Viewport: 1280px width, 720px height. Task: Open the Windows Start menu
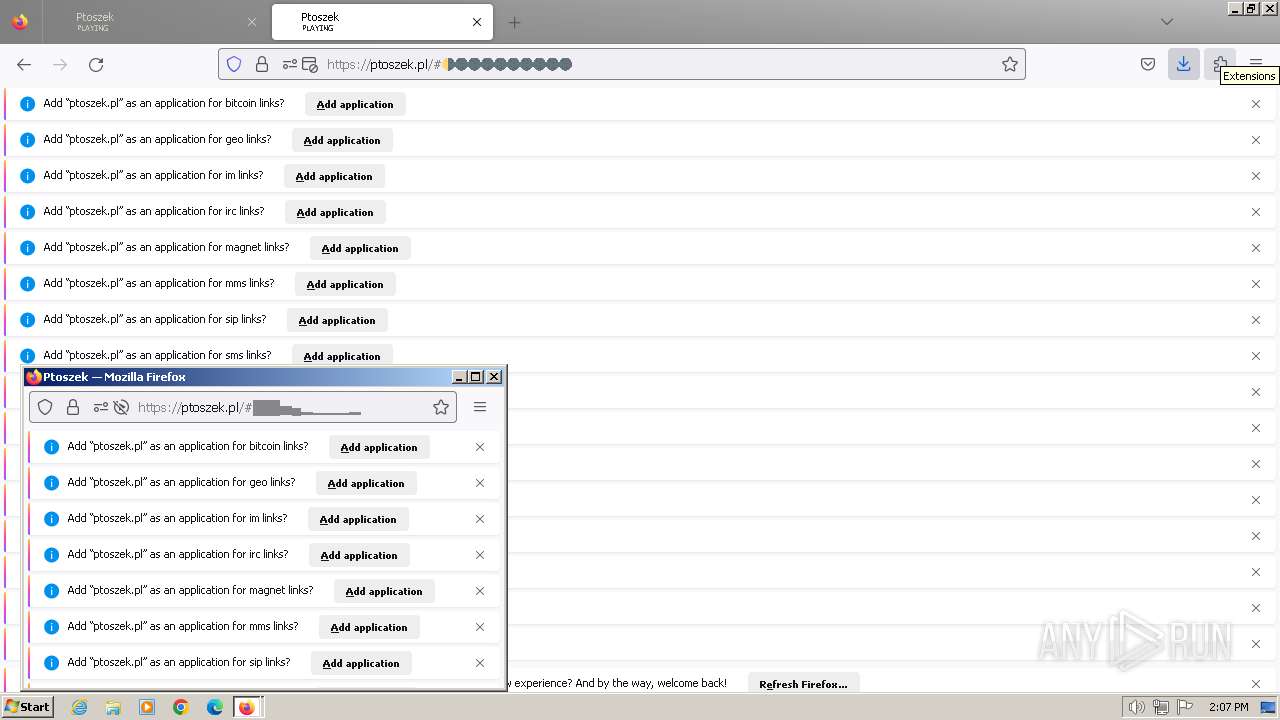coord(27,707)
